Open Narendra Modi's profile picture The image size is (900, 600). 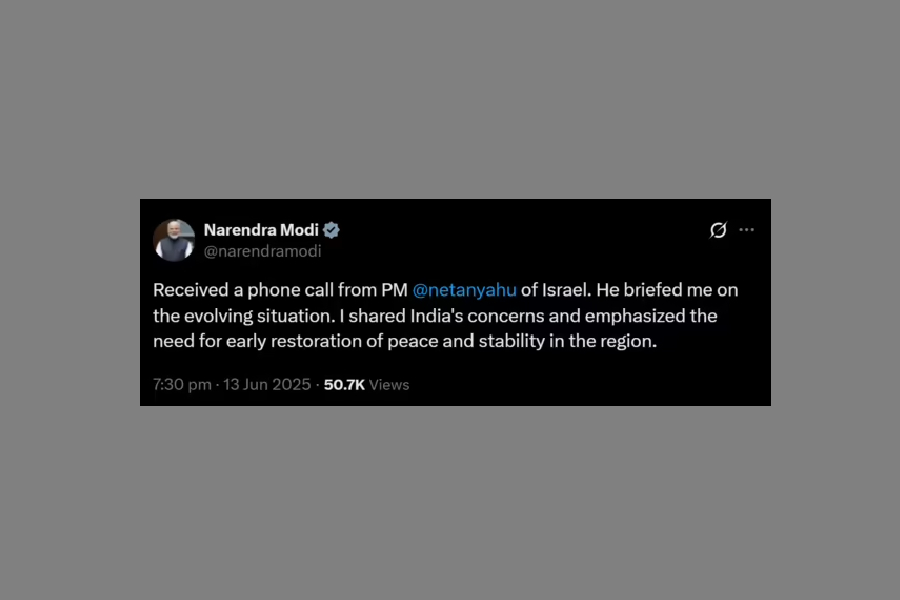click(x=174, y=240)
